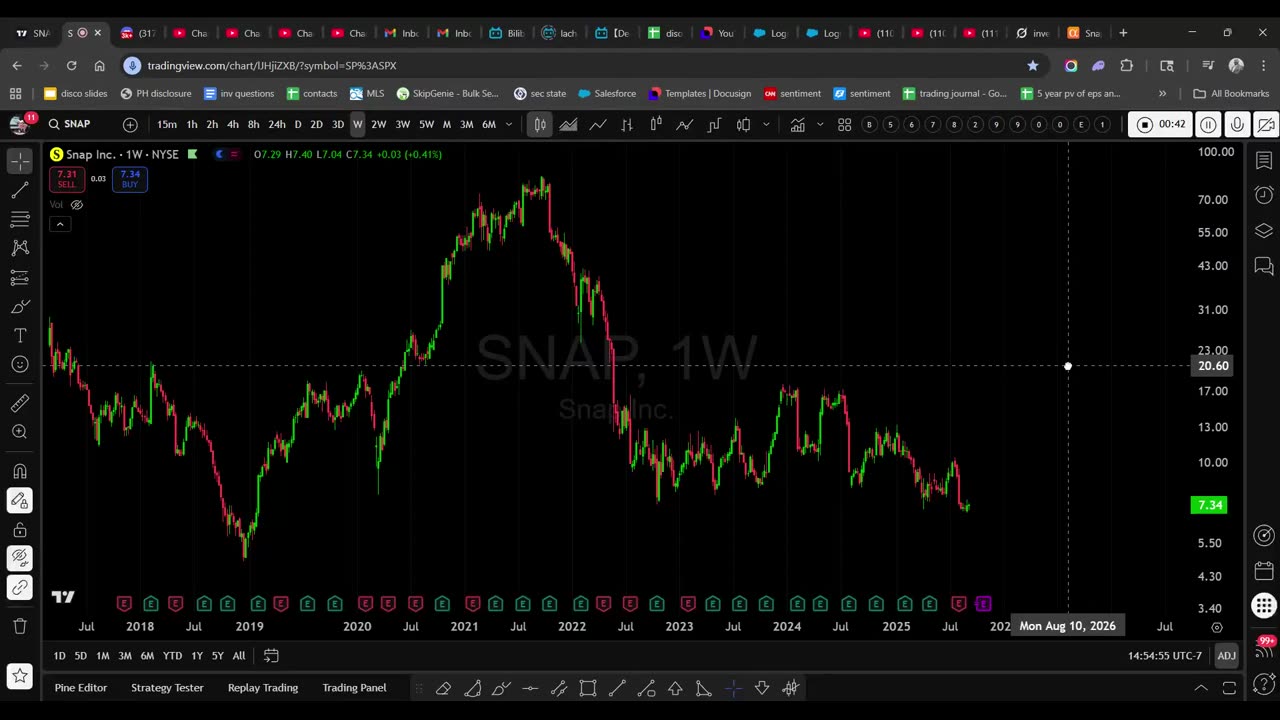Open the watchlist panel icon

(1264, 161)
